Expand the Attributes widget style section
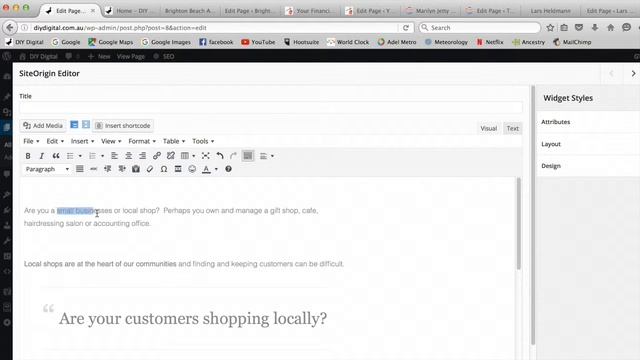640x360 pixels. point(588,122)
